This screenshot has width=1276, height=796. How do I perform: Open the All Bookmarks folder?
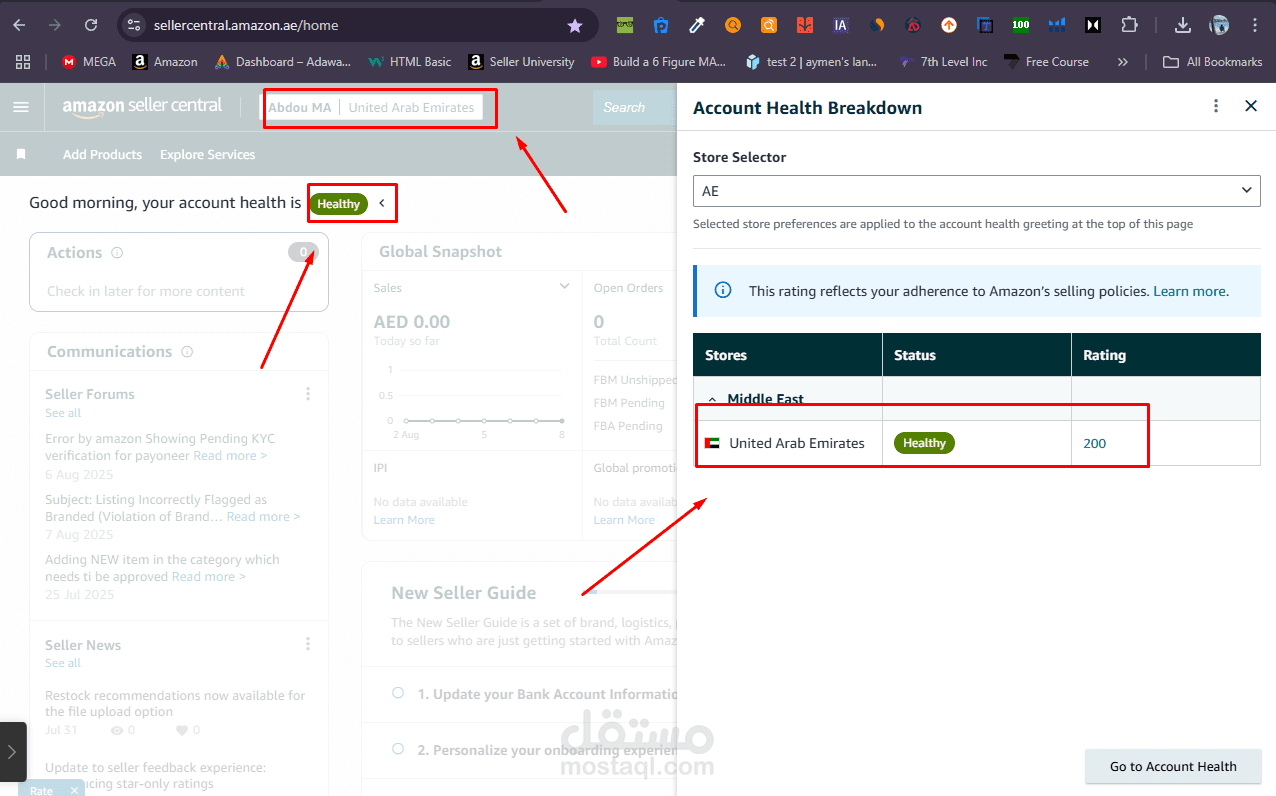1212,62
